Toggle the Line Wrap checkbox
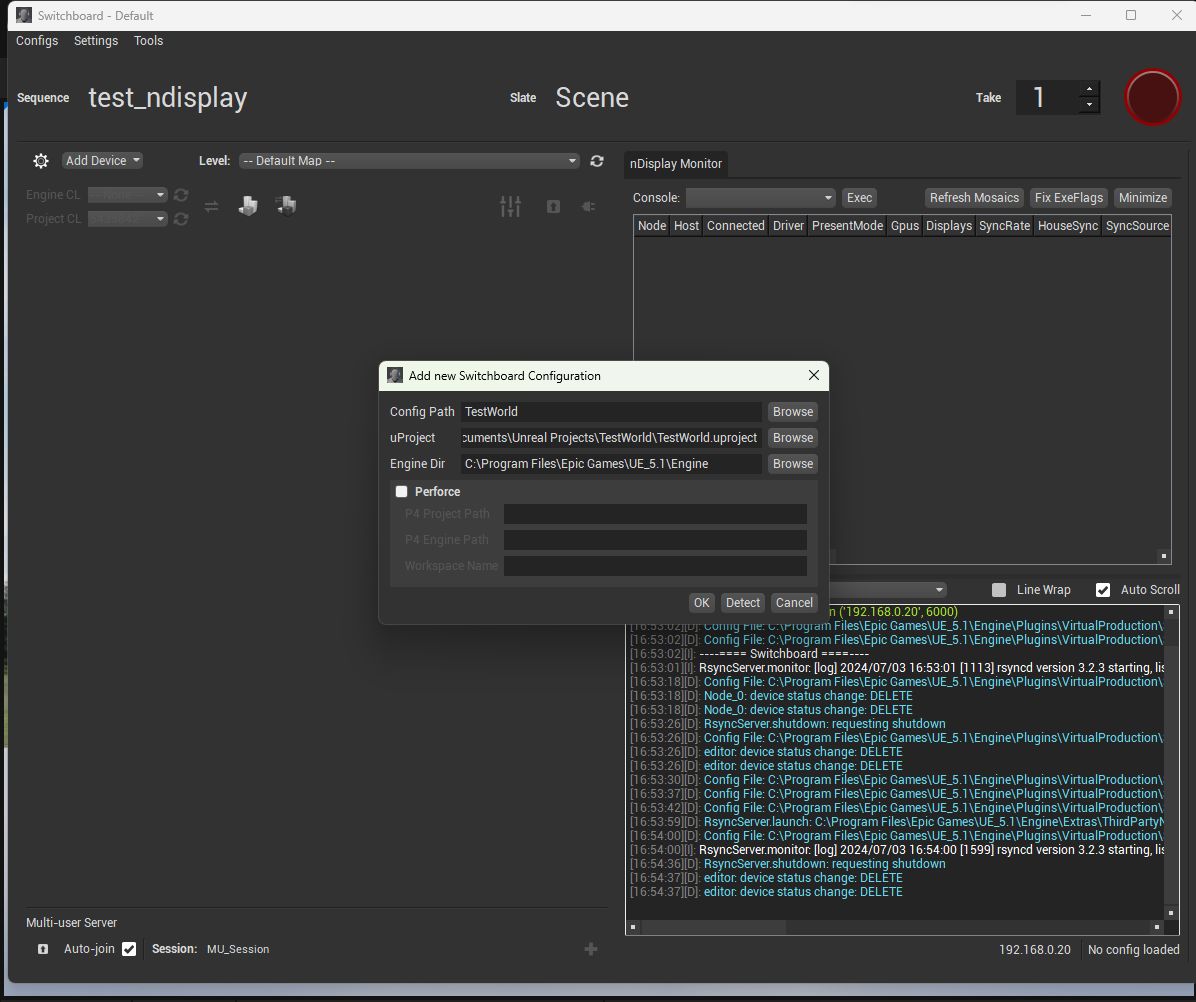1196x1002 pixels. tap(998, 589)
